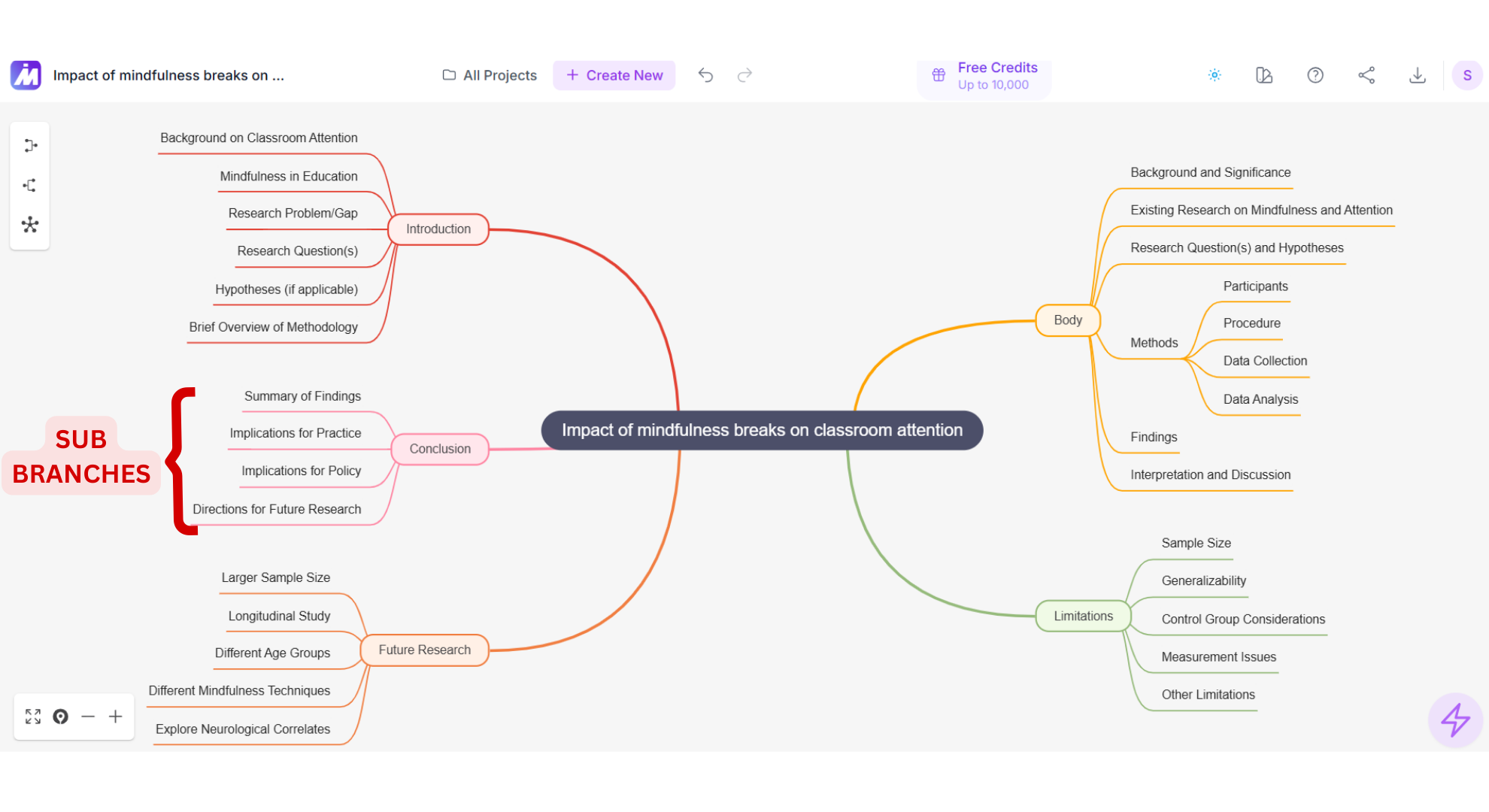
Task: Select the Procedure node
Action: (x=1252, y=323)
